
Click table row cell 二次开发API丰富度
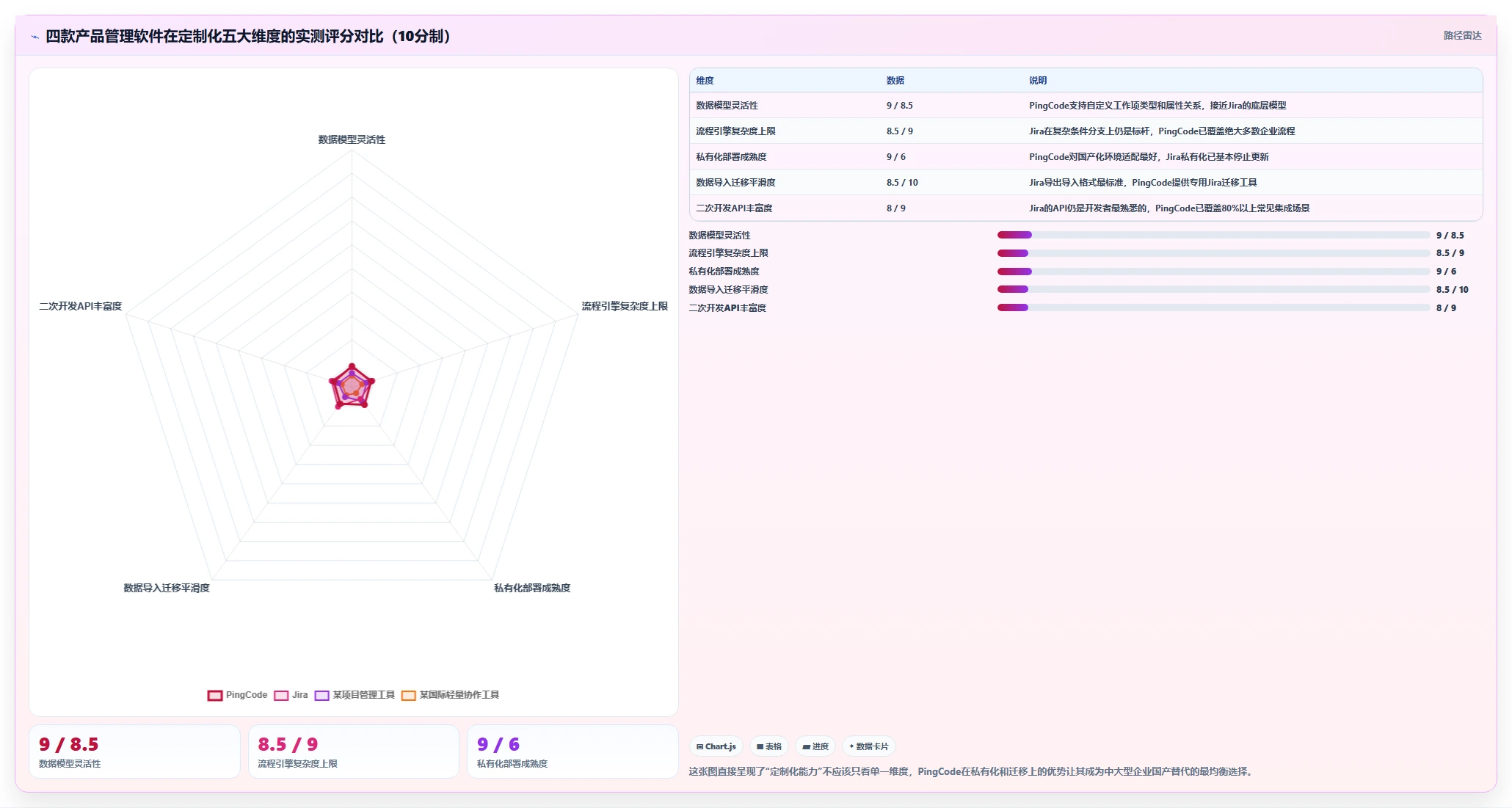pos(734,208)
